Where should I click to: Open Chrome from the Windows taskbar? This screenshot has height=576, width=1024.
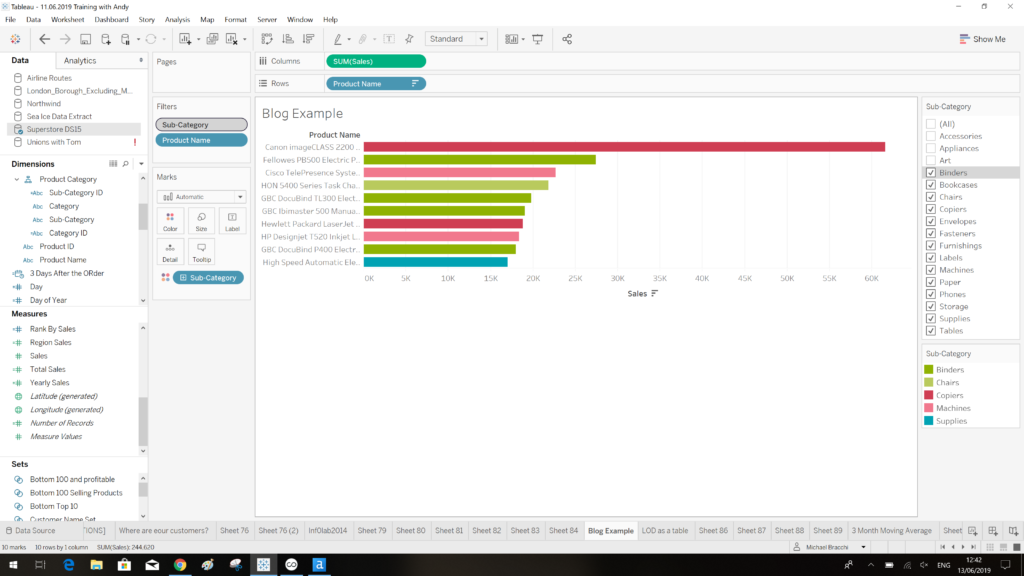[180, 565]
